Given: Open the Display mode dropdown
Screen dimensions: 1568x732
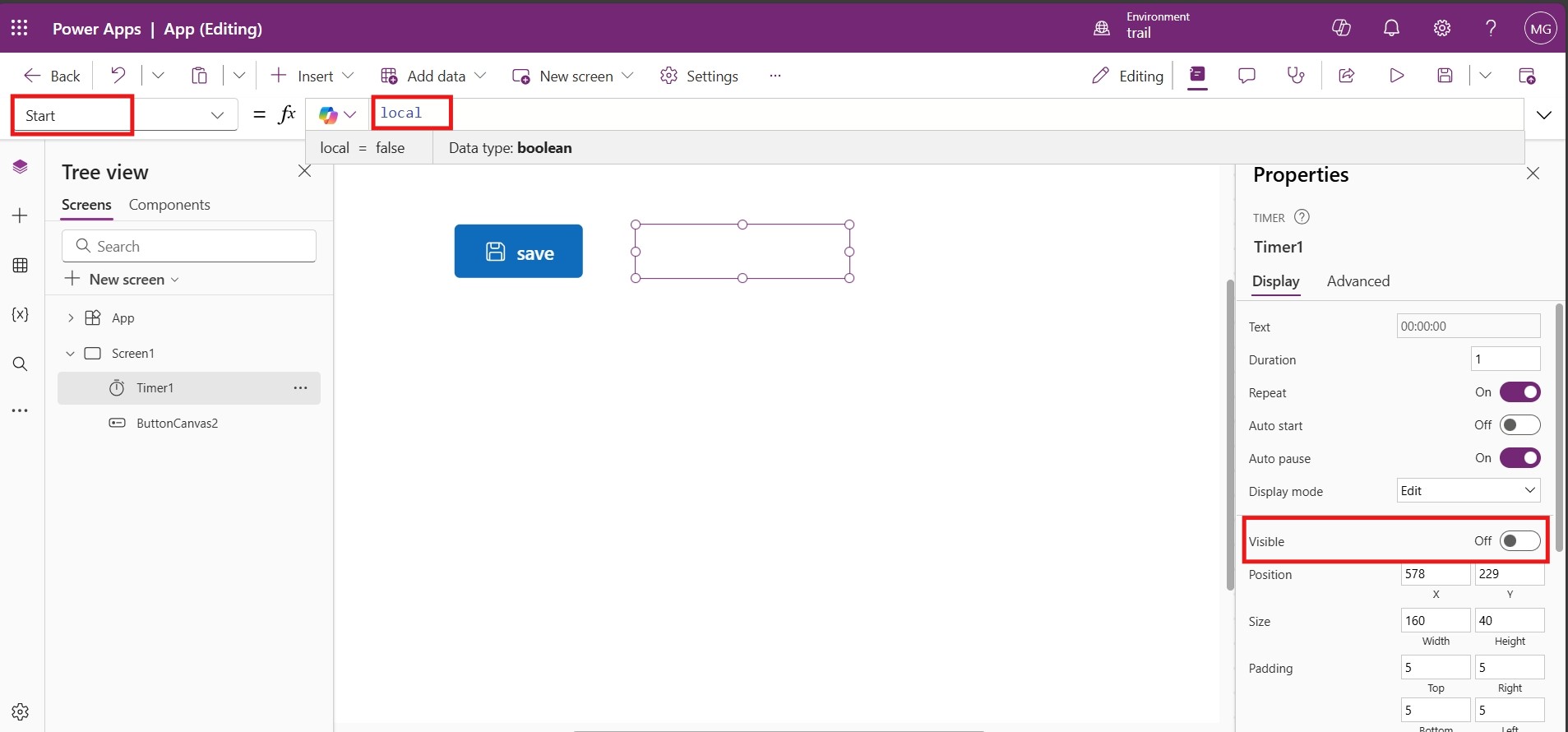Looking at the screenshot, I should point(1468,491).
